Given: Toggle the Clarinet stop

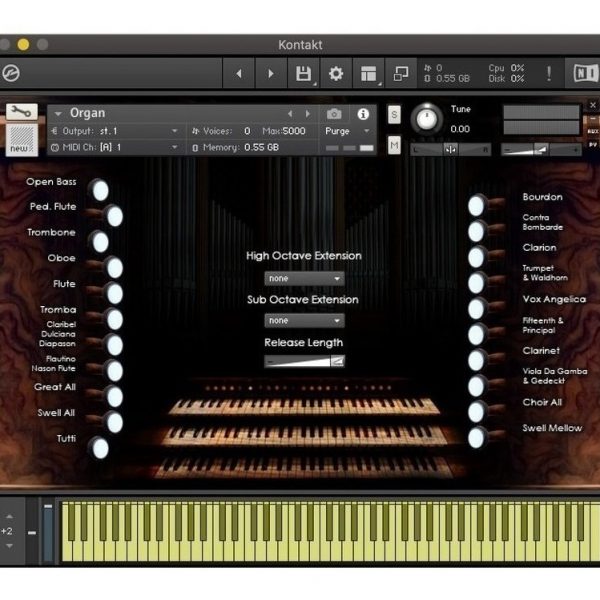Looking at the screenshot, I should point(476,360).
